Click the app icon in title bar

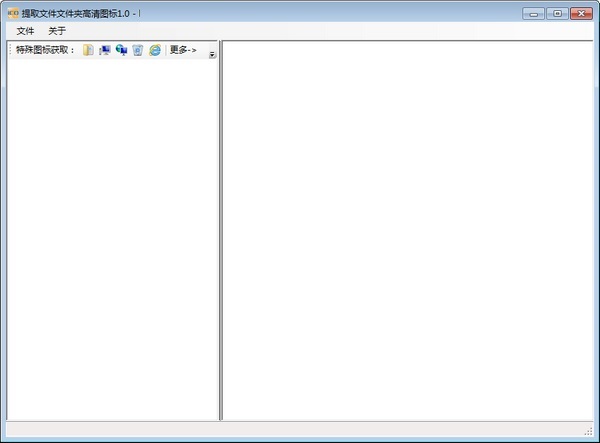click(13, 13)
